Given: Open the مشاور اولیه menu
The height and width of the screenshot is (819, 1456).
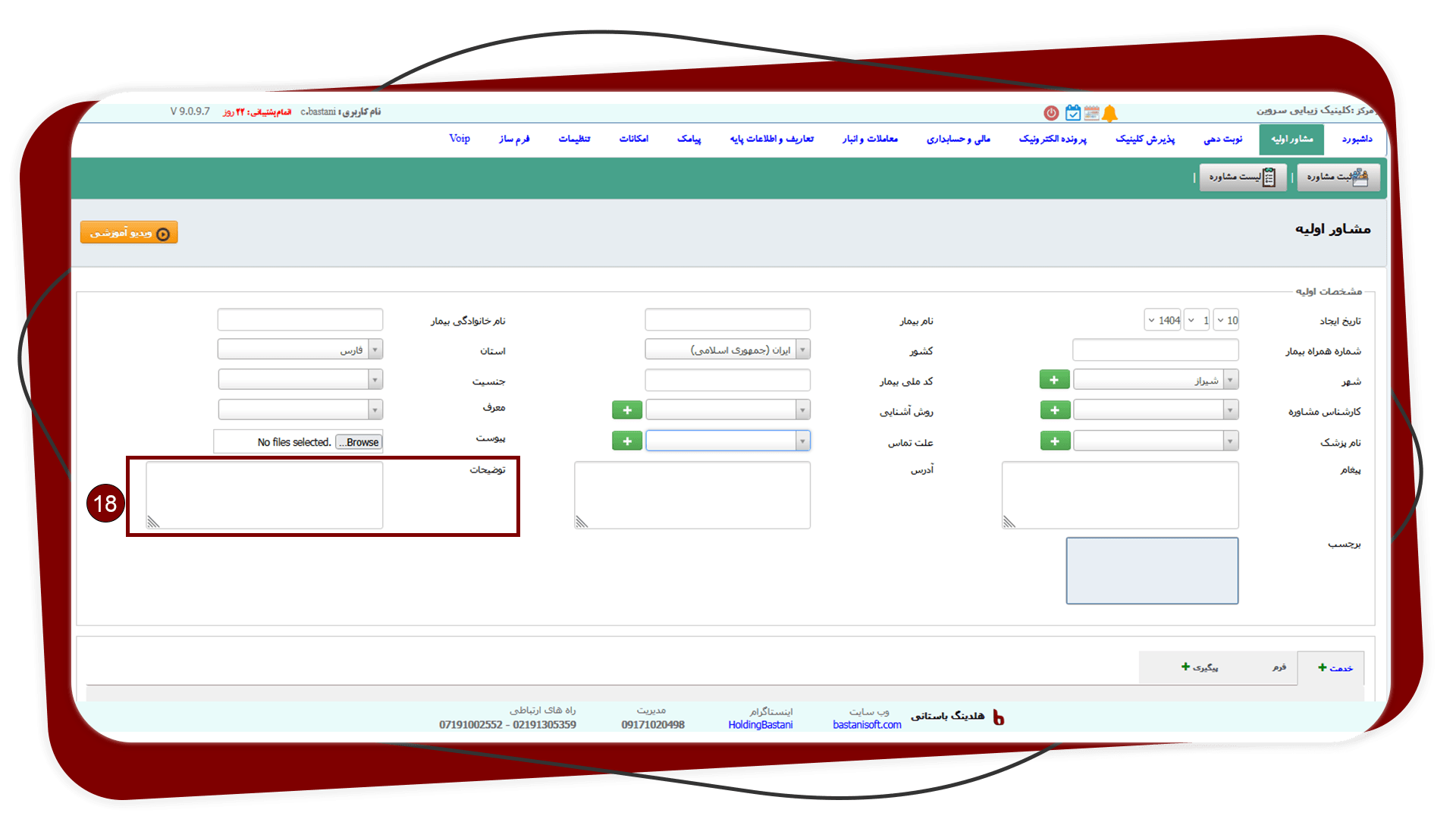Looking at the screenshot, I should [x=1291, y=140].
